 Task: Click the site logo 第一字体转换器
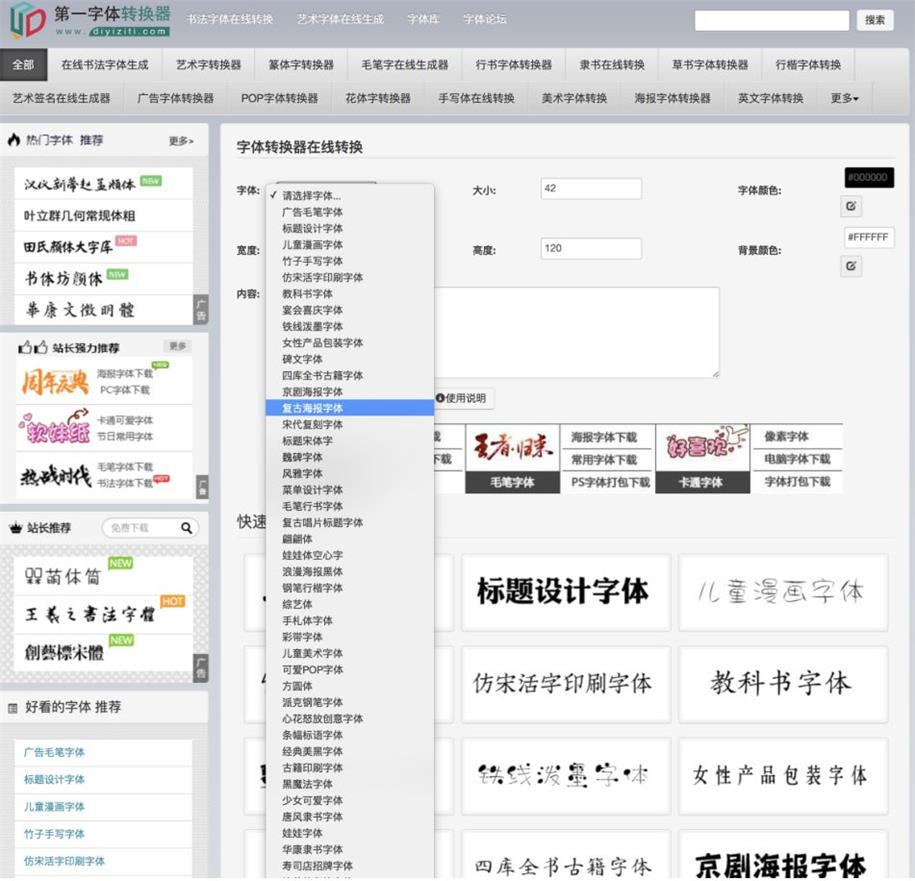click(x=90, y=21)
